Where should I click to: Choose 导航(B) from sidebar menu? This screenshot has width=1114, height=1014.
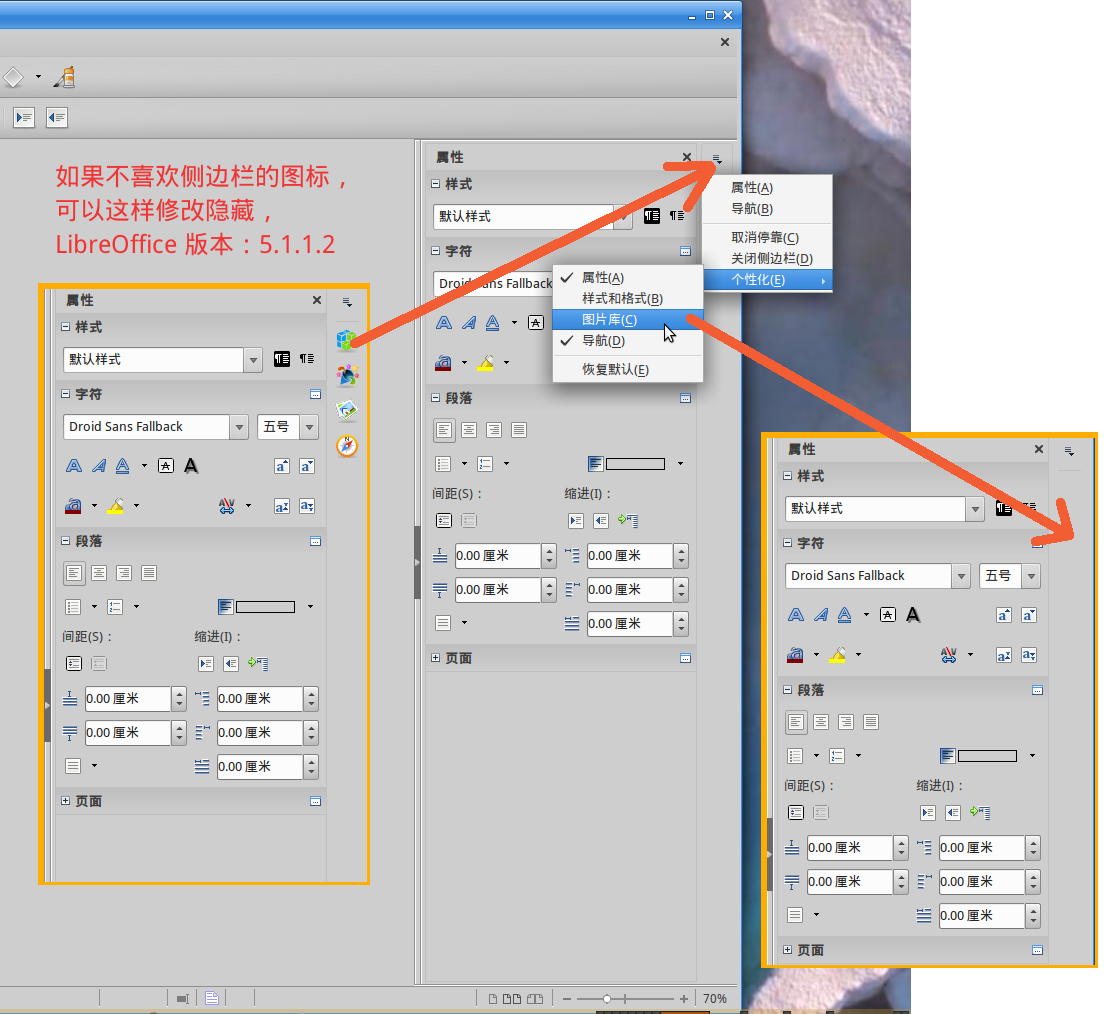click(x=767, y=209)
